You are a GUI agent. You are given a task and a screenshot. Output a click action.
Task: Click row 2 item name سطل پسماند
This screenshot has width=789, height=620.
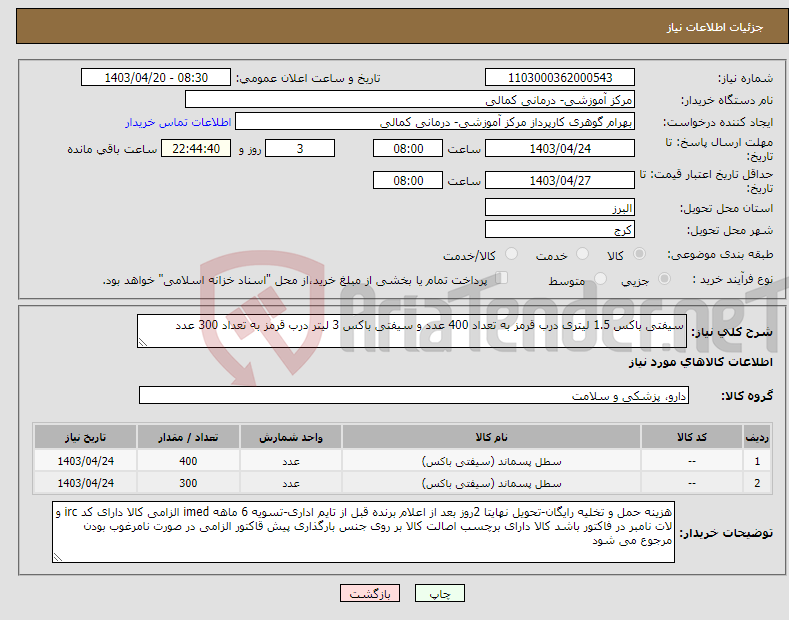click(x=491, y=483)
